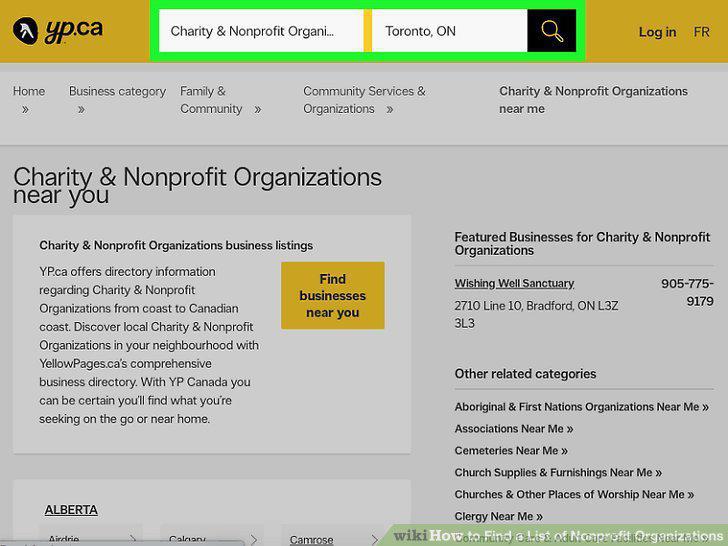
Task: Open Clergy Near Me link
Action: [x=499, y=516]
